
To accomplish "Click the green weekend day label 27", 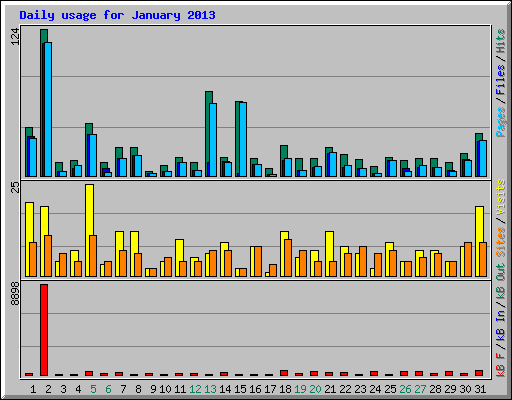I will 420,389.
